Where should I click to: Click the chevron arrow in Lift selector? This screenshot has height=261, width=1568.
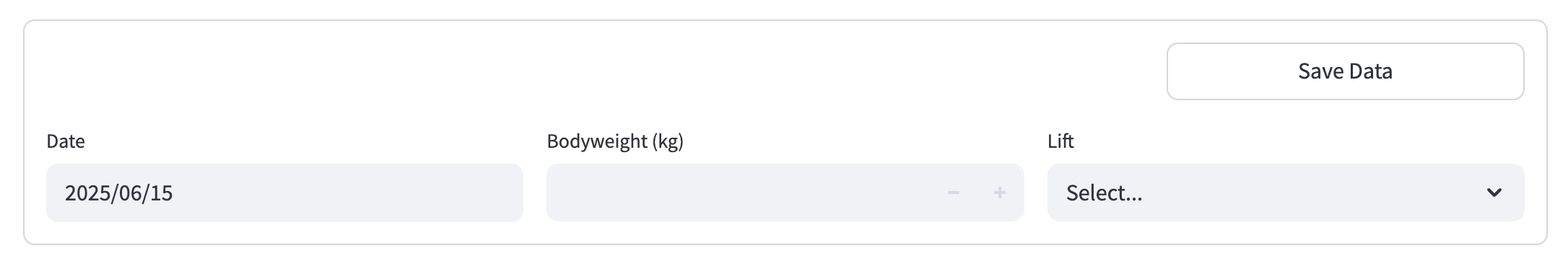(x=1494, y=193)
